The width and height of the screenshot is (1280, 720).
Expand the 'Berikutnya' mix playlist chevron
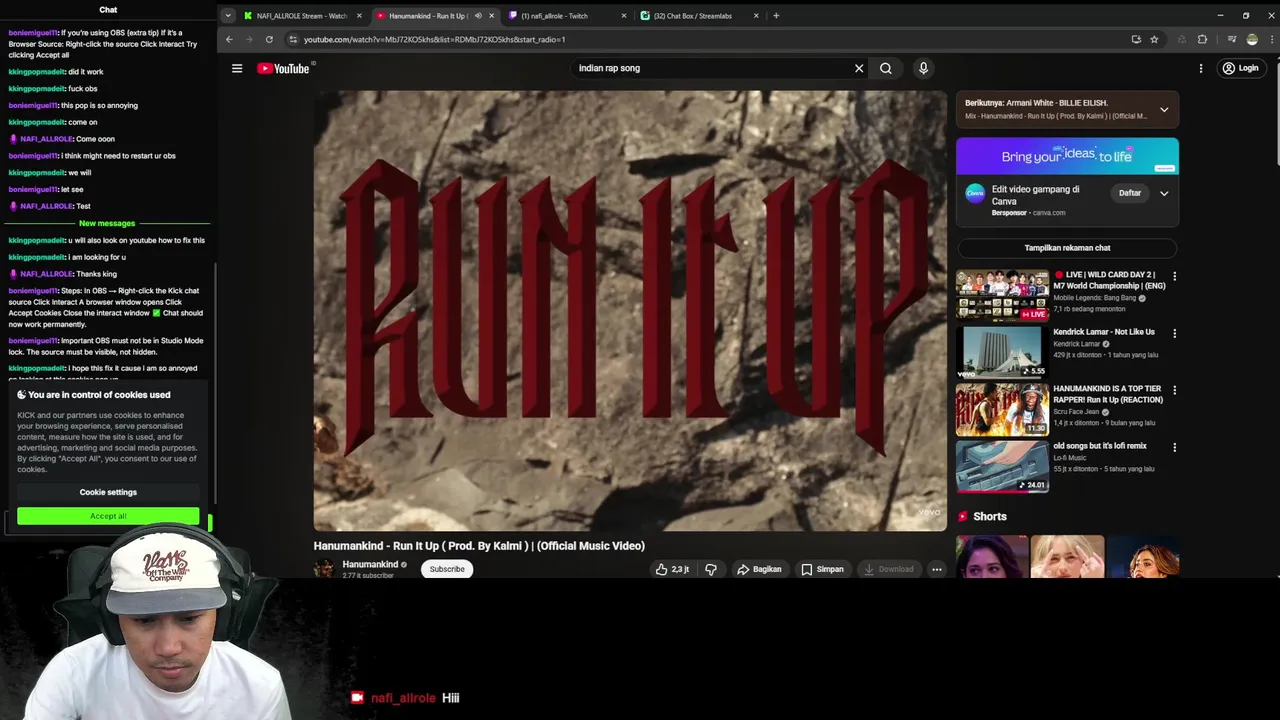tap(1164, 109)
